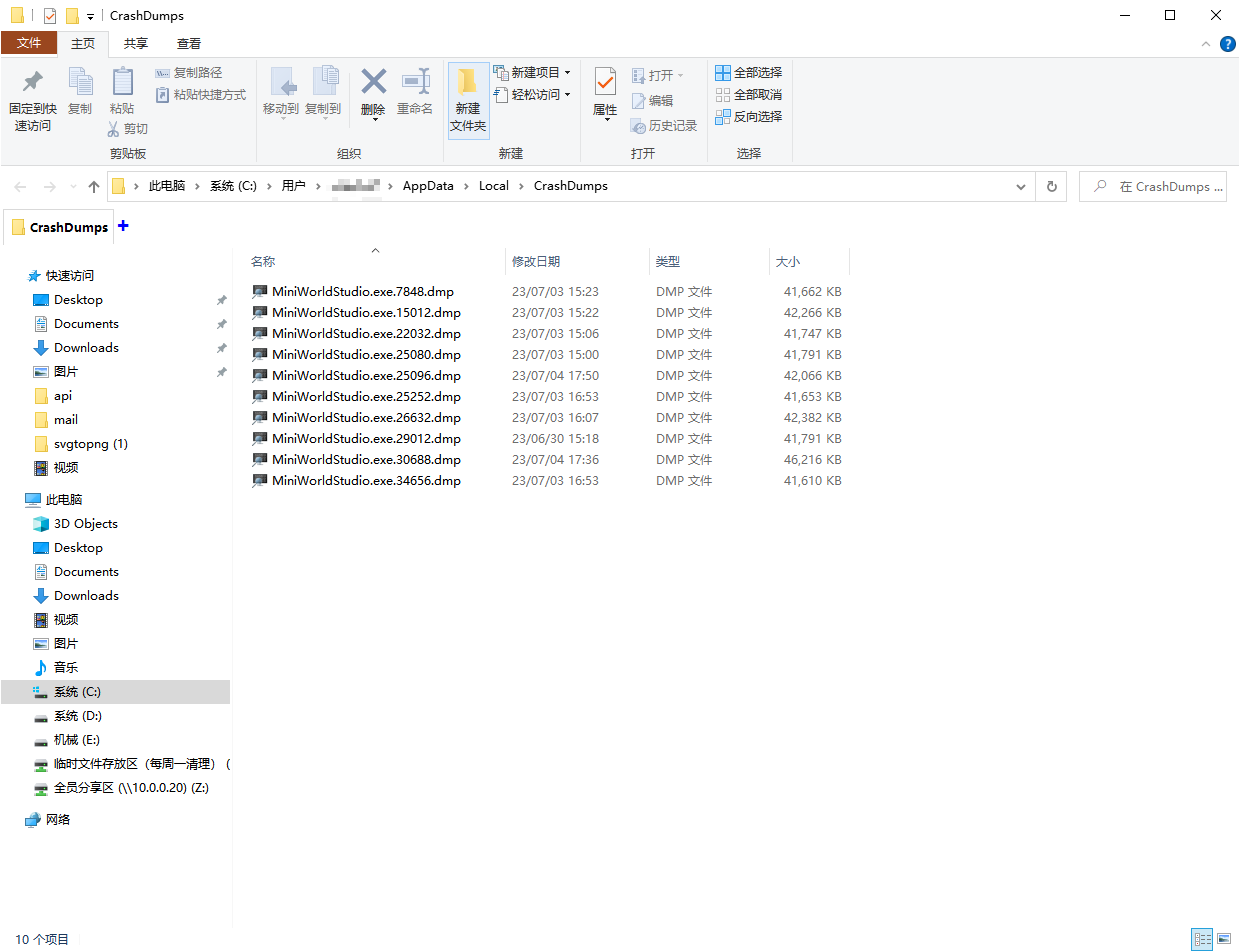Click the Copy path button
Viewport: 1240px width, 952px height.
[x=190, y=73]
